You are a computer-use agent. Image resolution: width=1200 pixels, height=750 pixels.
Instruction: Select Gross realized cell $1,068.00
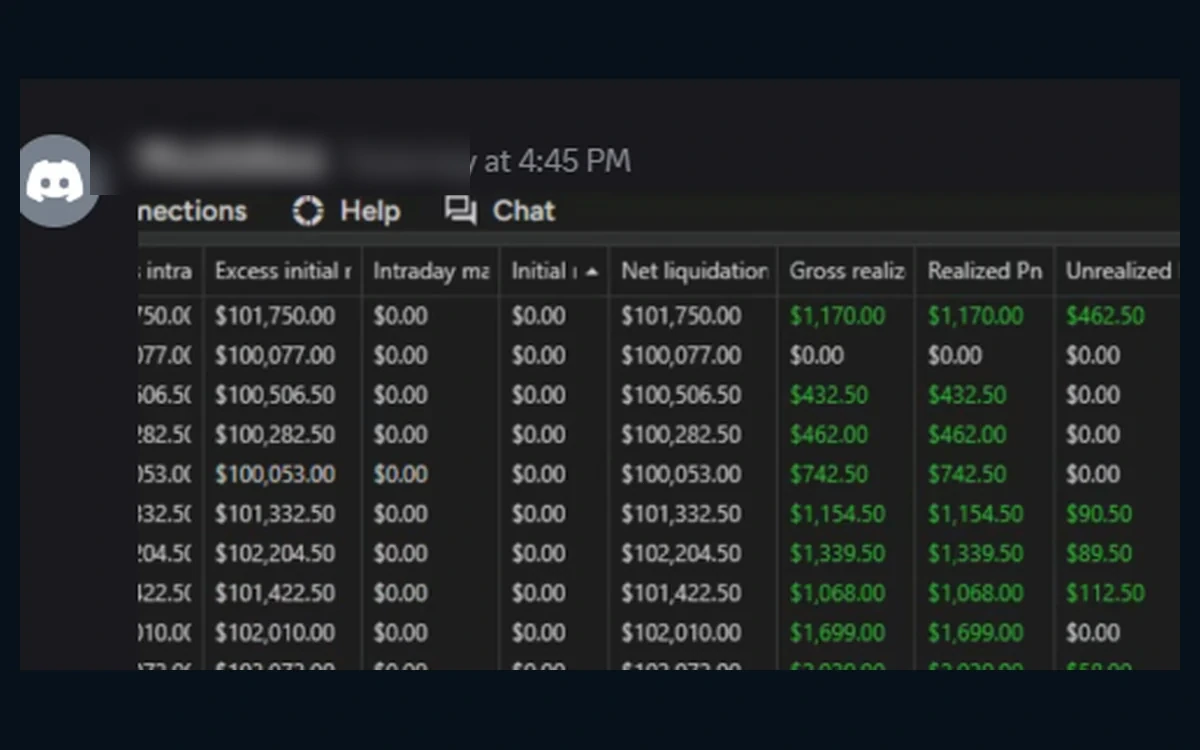coord(838,593)
